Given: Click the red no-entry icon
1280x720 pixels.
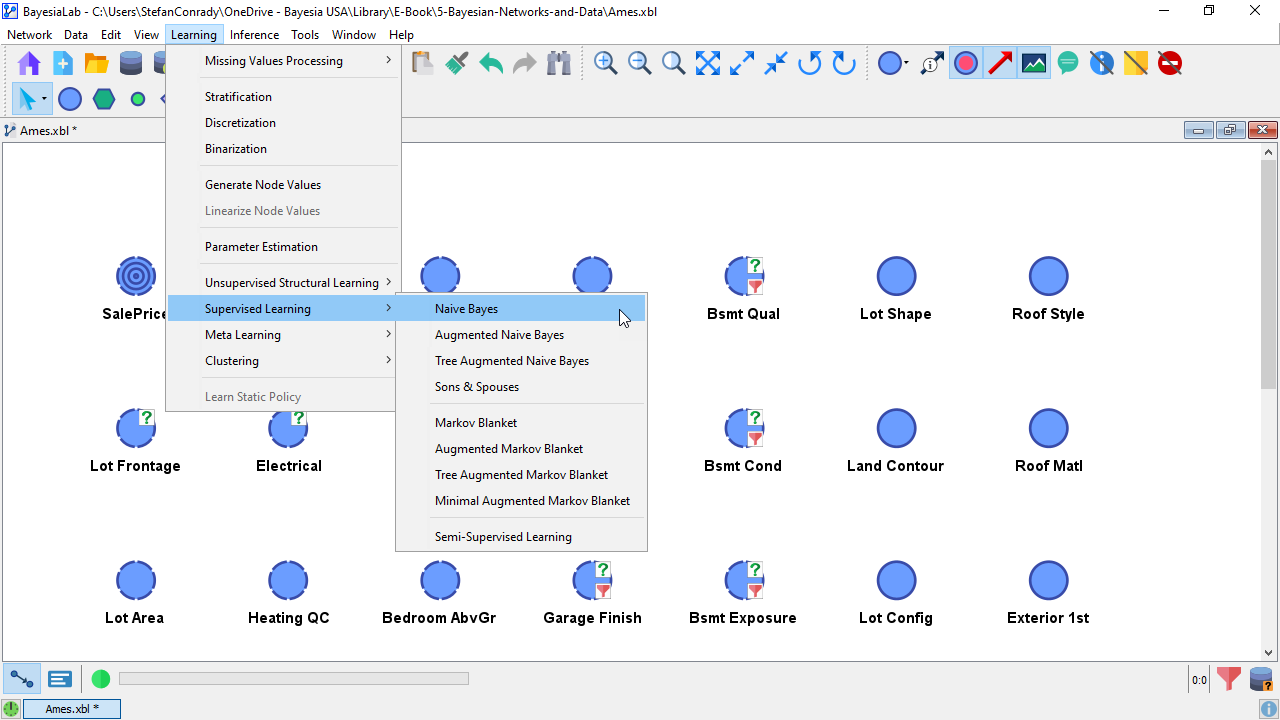Looking at the screenshot, I should [1170, 64].
